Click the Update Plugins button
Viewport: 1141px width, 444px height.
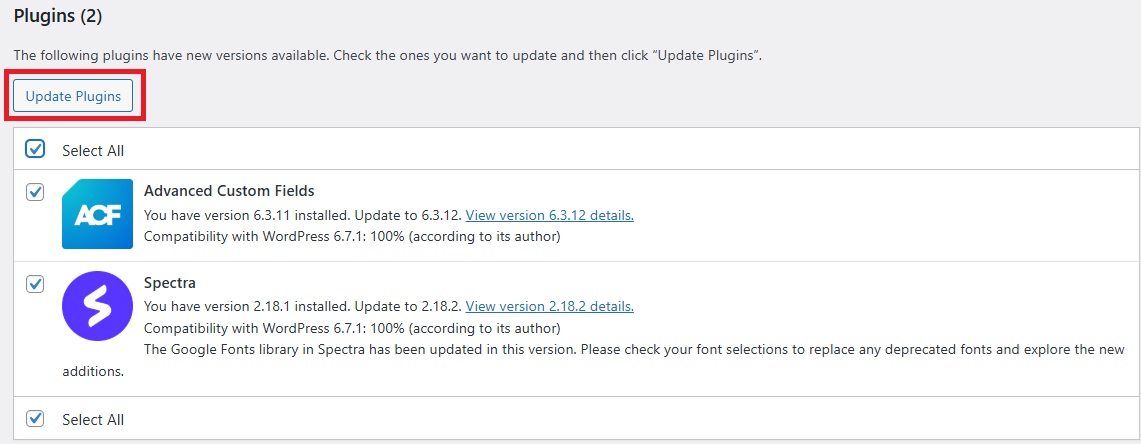tap(73, 96)
